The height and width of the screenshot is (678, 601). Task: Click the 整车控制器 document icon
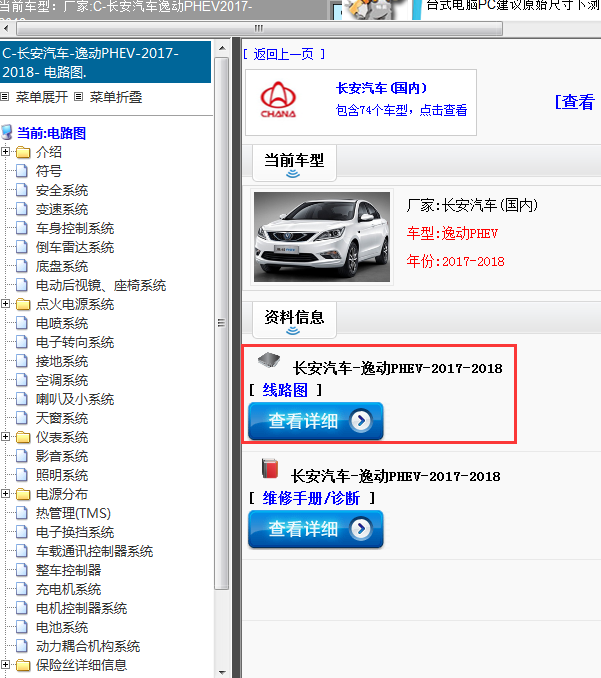(x=22, y=570)
